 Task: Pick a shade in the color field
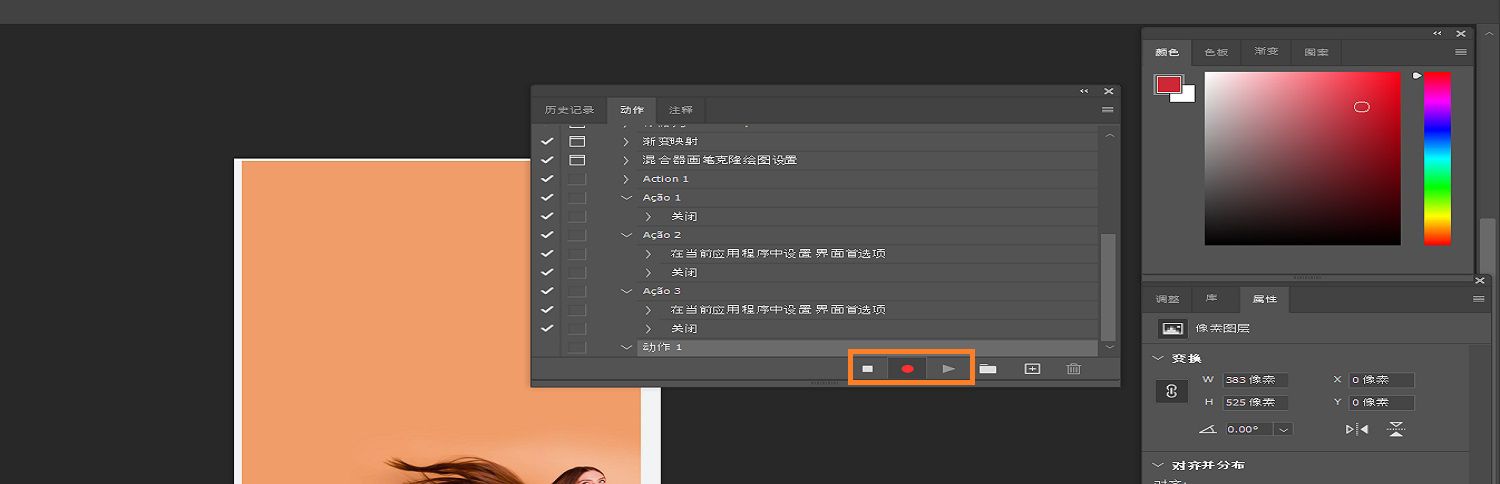point(1302,158)
